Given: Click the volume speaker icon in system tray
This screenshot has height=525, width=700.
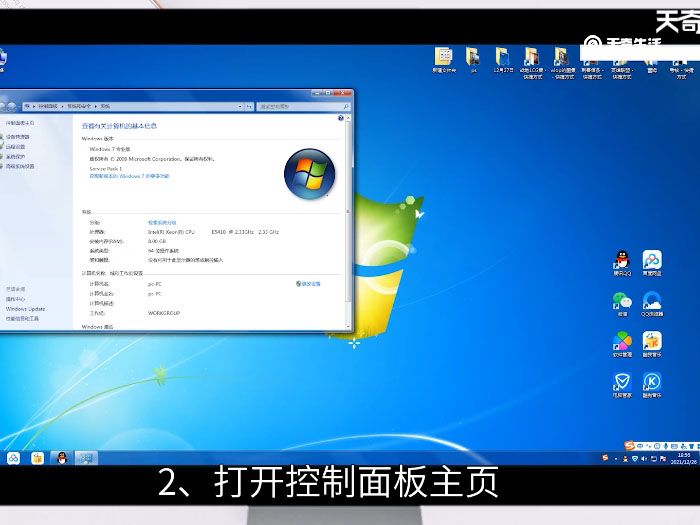Looking at the screenshot, I should (x=644, y=458).
